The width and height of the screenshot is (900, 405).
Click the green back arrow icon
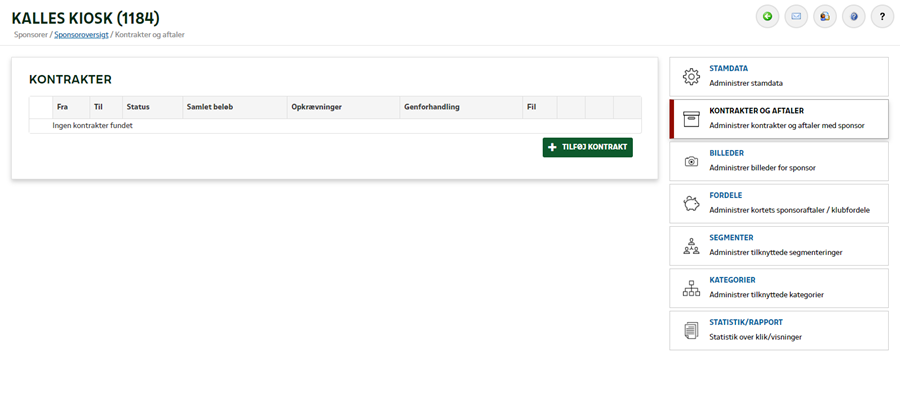click(767, 16)
